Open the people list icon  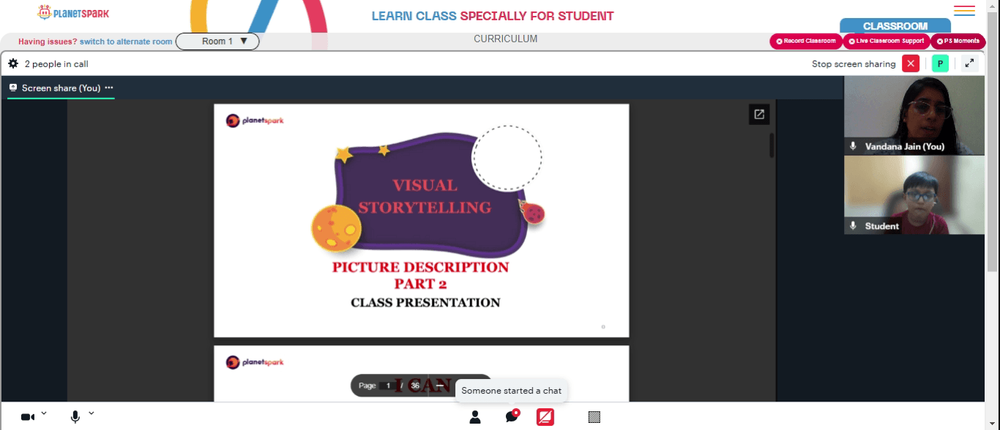tap(474, 417)
